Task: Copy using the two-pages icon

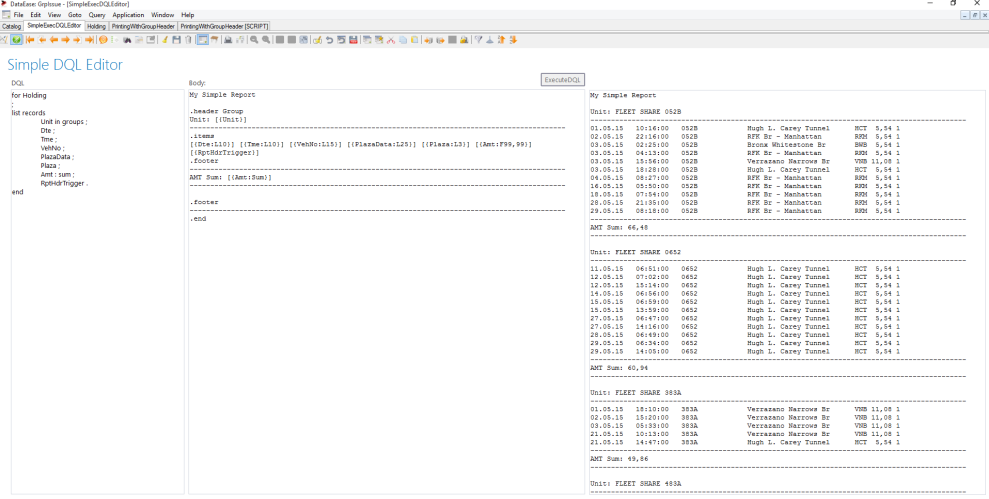Action: click(402, 40)
